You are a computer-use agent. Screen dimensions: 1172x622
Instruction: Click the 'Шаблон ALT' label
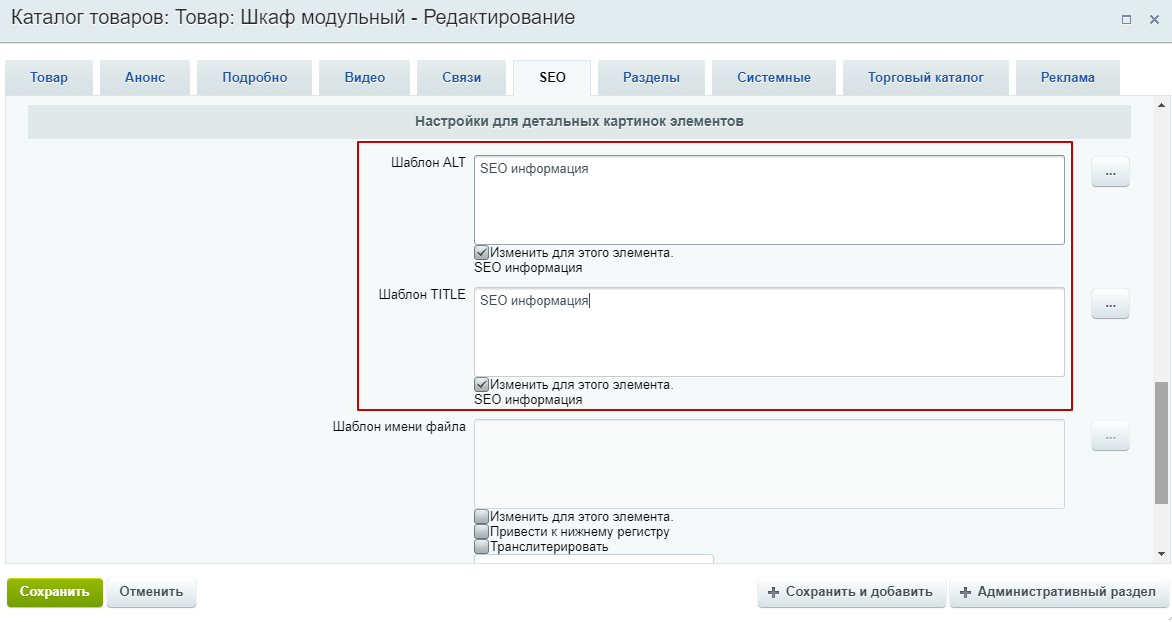click(428, 162)
